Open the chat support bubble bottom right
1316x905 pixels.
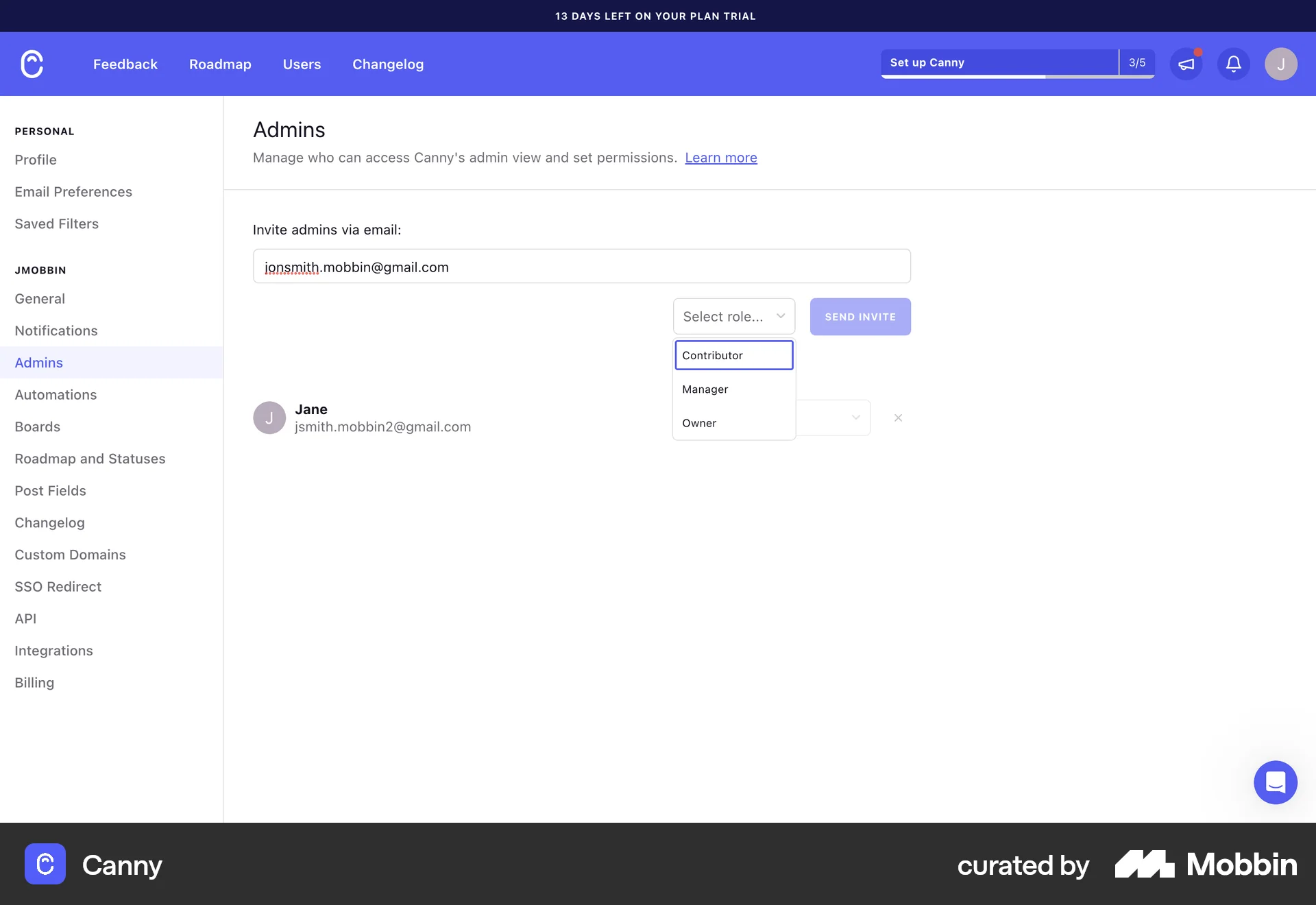[1275, 782]
